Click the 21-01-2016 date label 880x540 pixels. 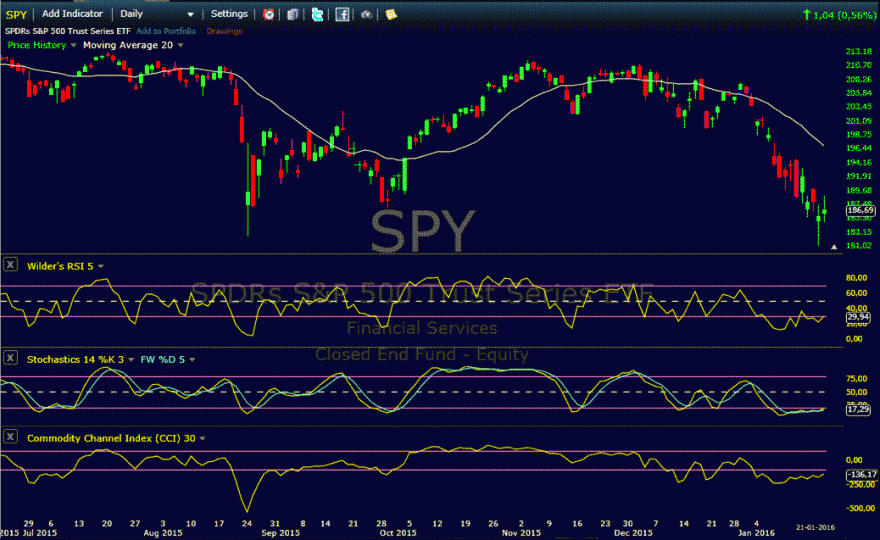tap(815, 527)
